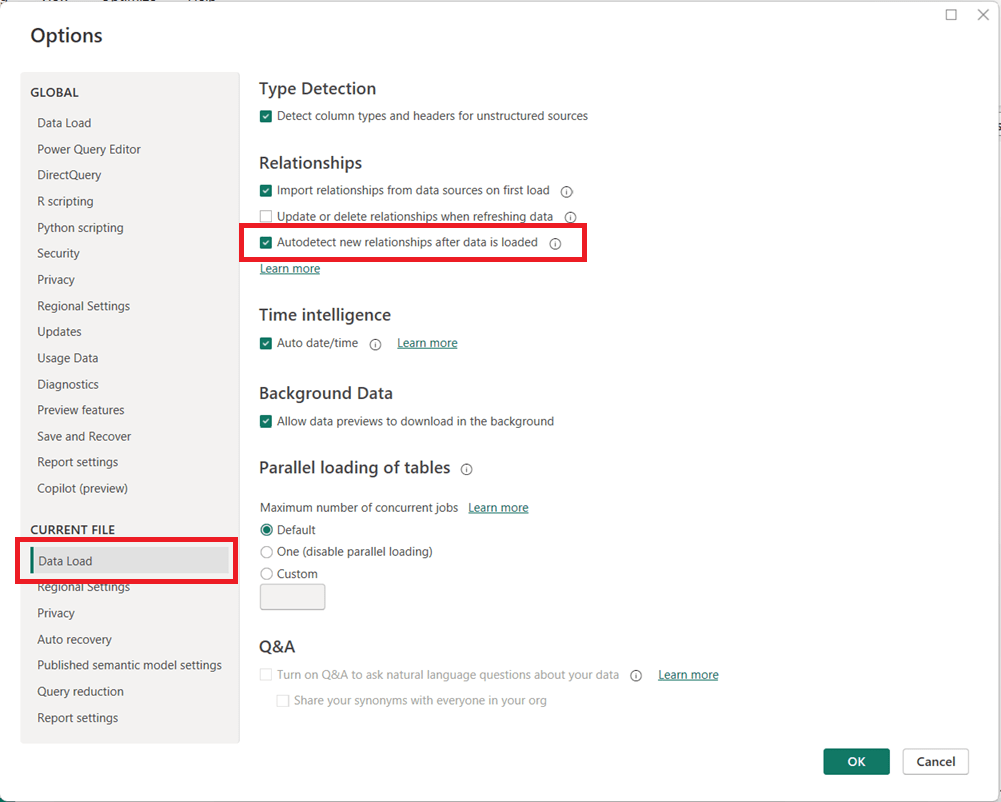
Task: Disable Auto date/time checkbox
Action: [x=266, y=343]
